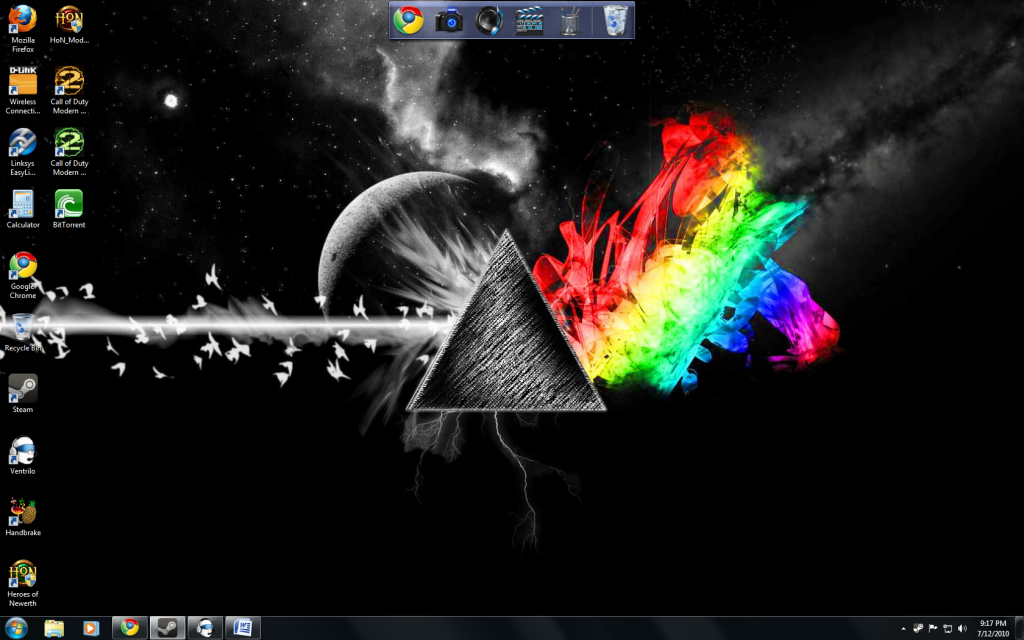Select Linksys EasyLink desktop shortcut
The image size is (1024, 640).
point(23,152)
